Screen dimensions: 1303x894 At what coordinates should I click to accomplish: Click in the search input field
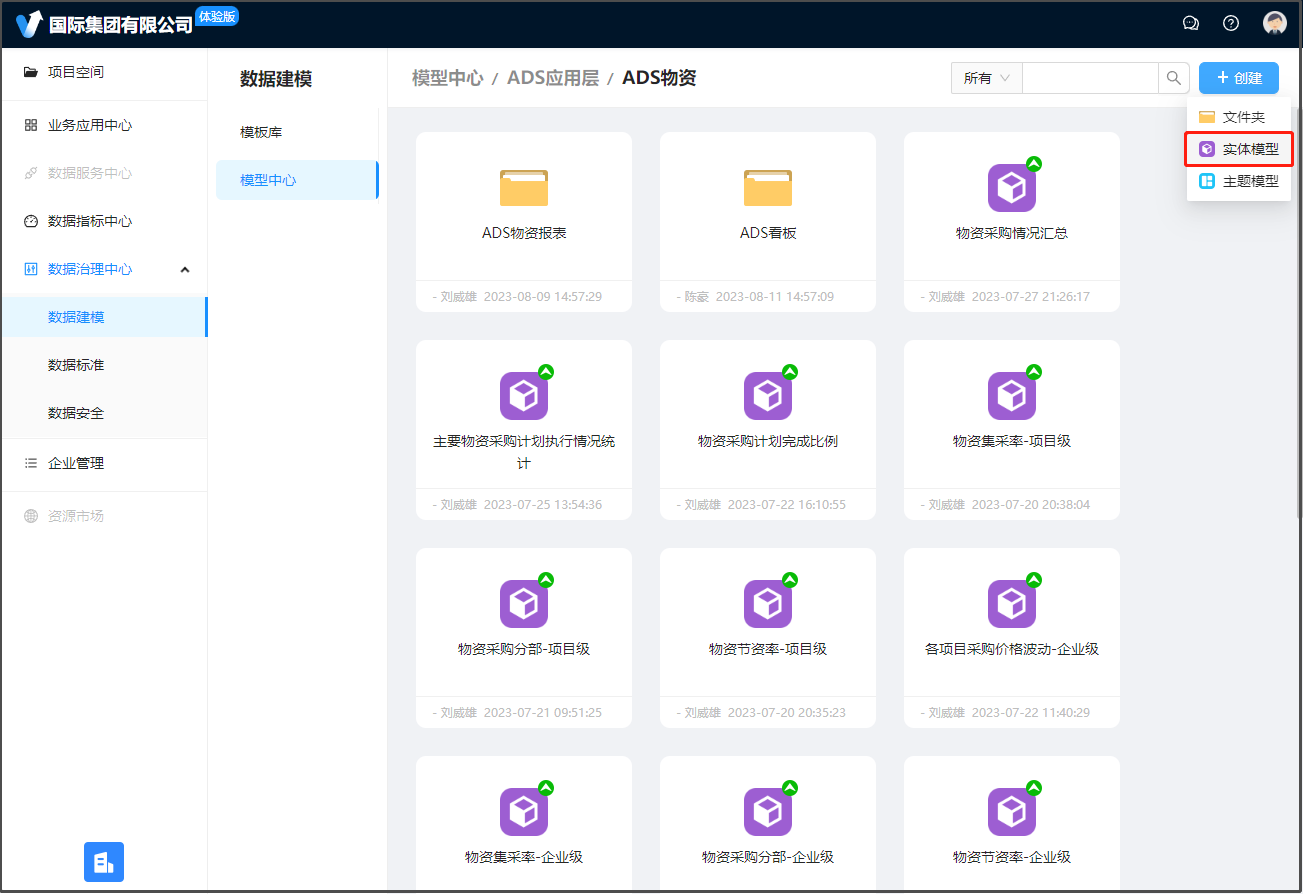[x=1089, y=78]
